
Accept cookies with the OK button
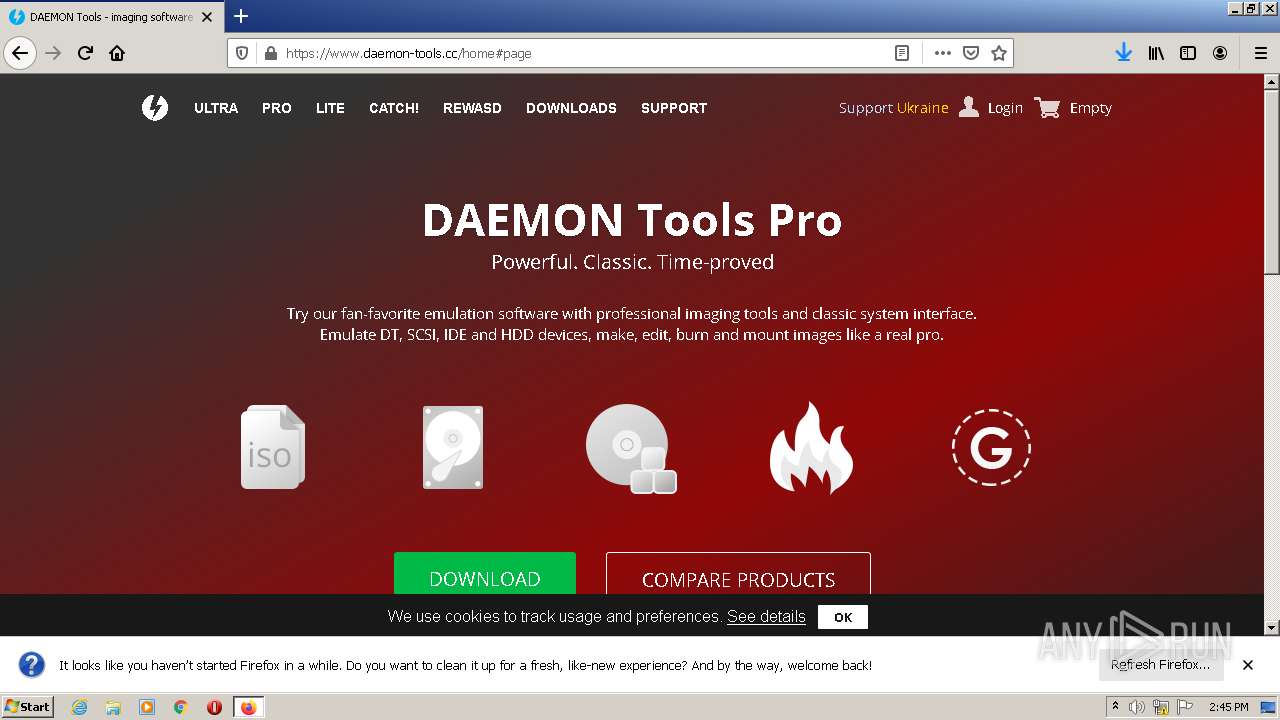pos(843,617)
